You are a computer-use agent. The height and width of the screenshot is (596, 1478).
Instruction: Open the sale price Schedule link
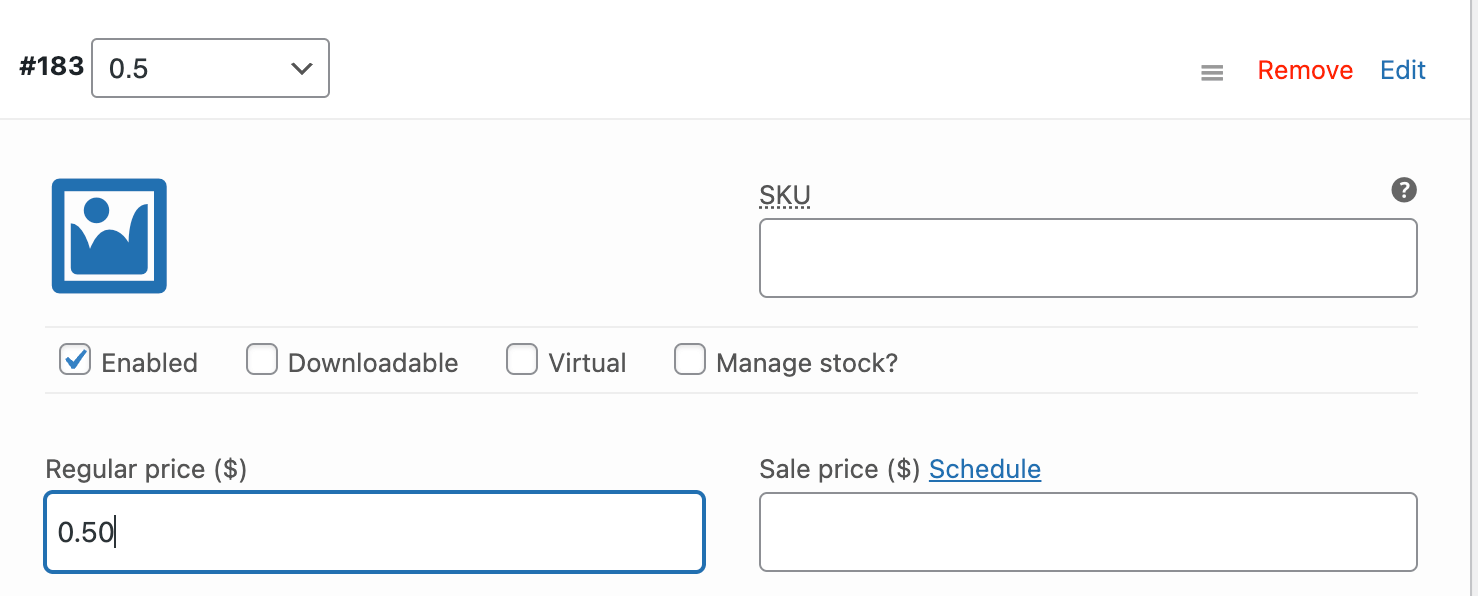[985, 469]
